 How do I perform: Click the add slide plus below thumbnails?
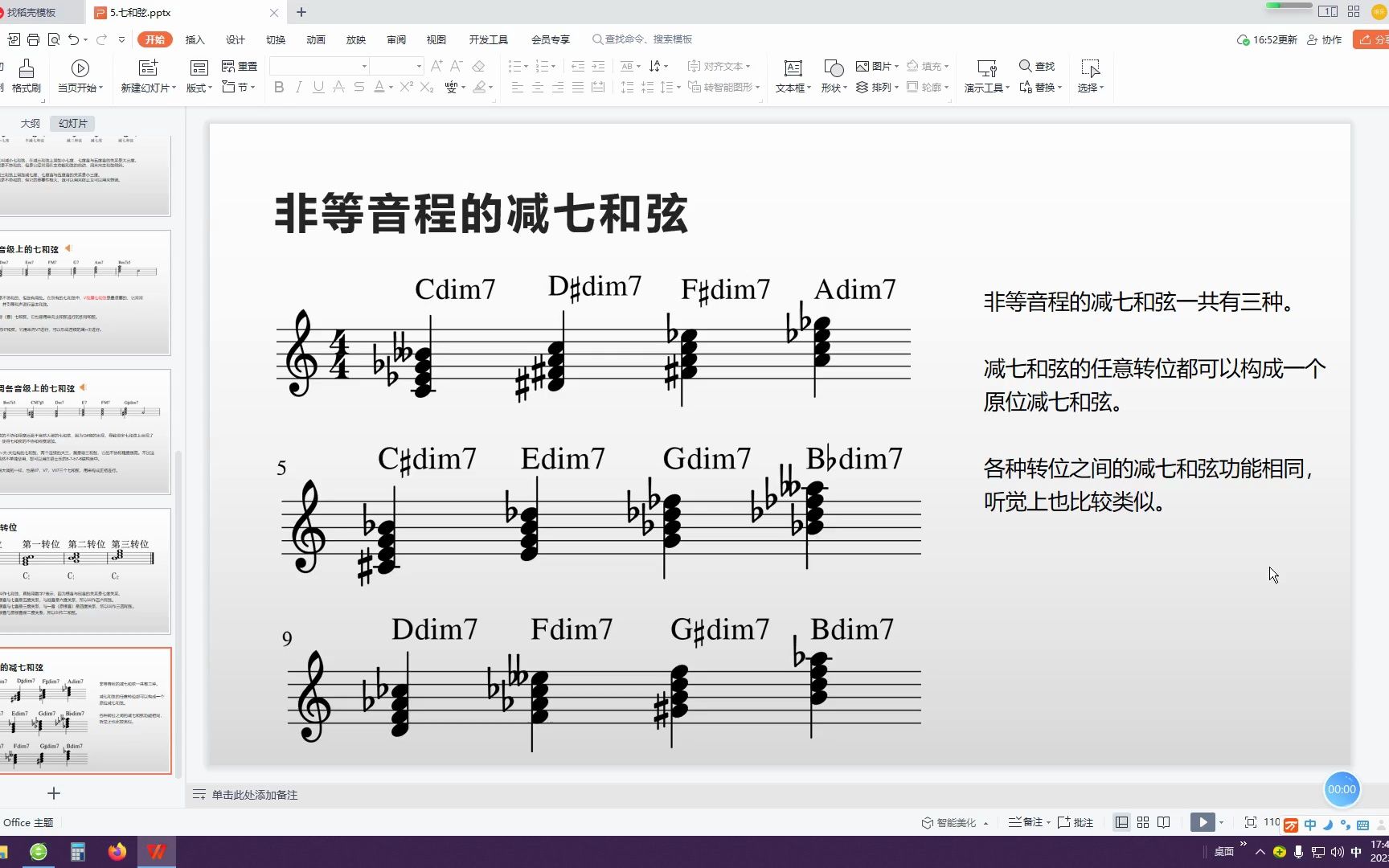54,793
